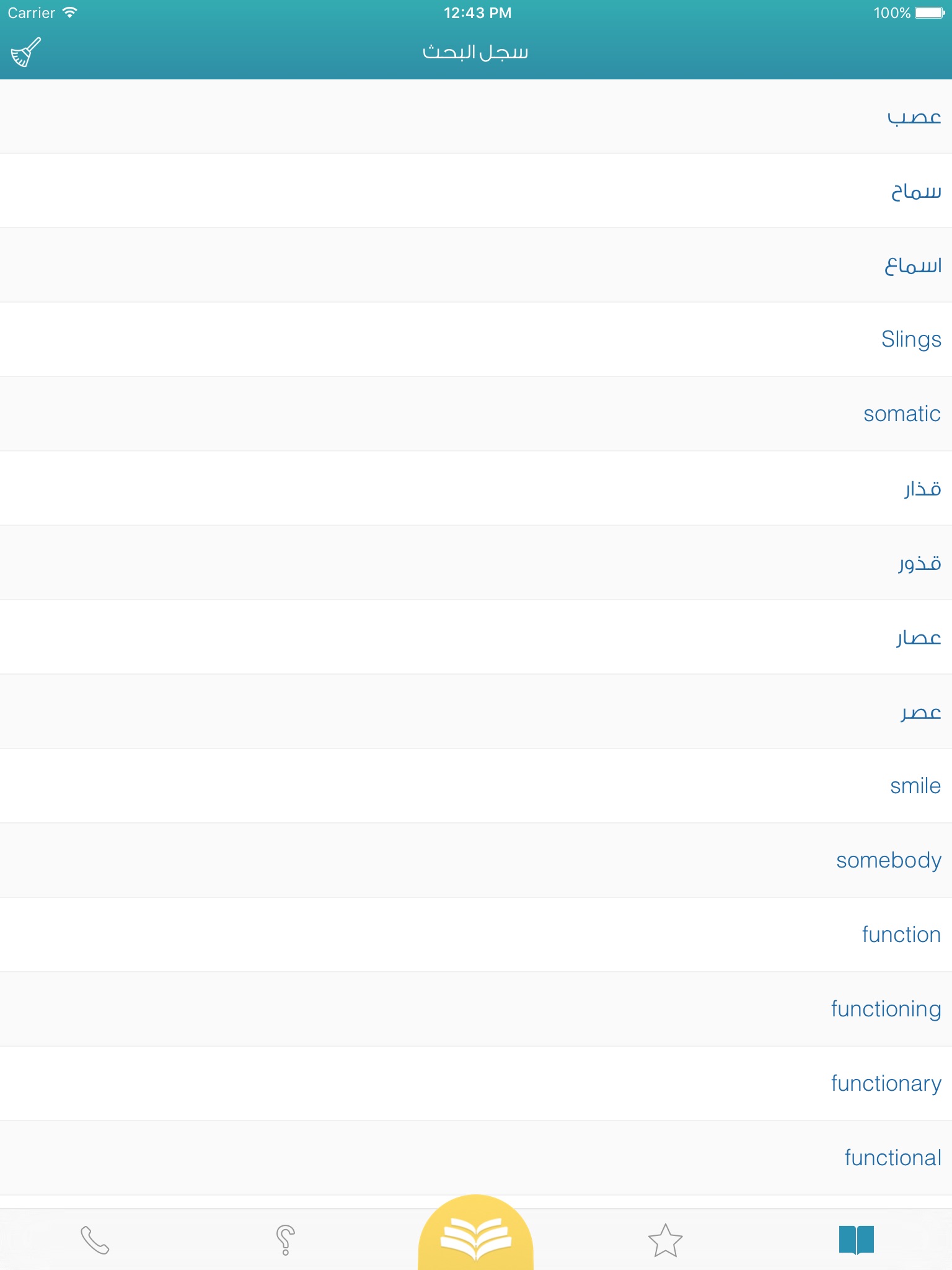This screenshot has width=952, height=1270.
Task: Open the 'functionary' entry
Action: click(x=886, y=1083)
